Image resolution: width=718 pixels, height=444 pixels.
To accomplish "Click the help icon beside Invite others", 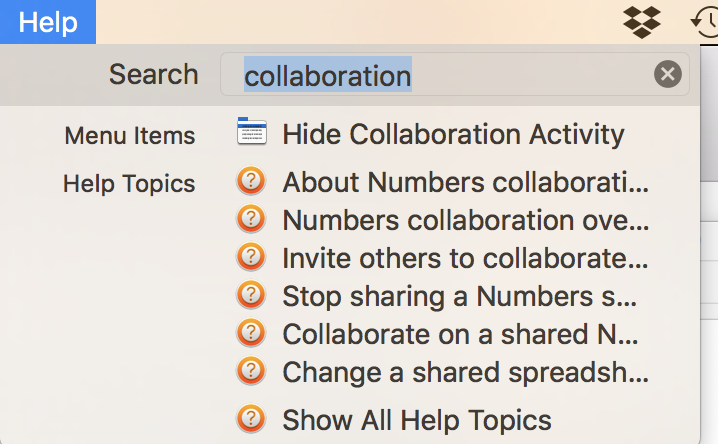I will [x=251, y=258].
